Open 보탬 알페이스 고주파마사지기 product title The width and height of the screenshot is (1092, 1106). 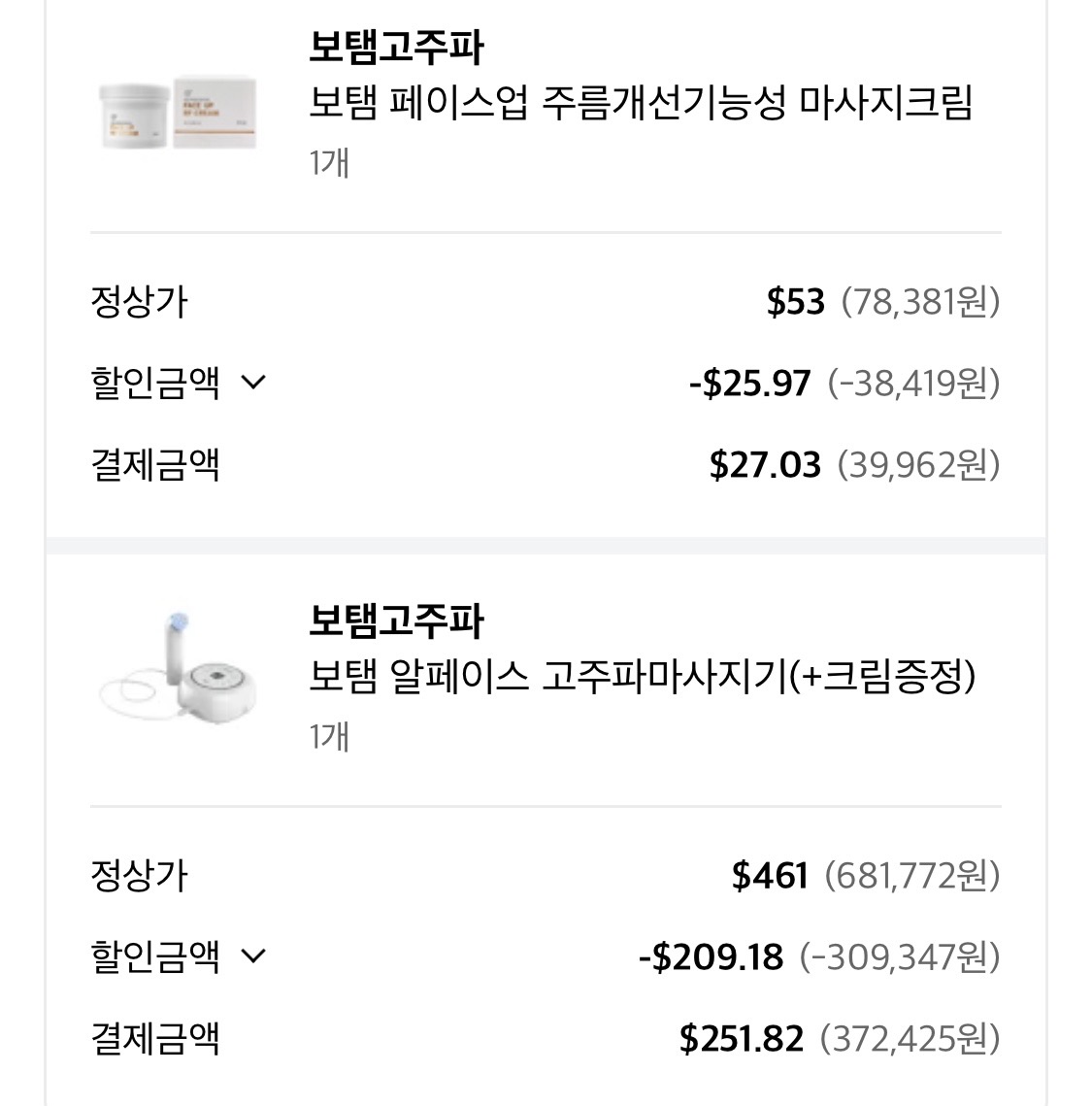pyautogui.click(x=642, y=676)
